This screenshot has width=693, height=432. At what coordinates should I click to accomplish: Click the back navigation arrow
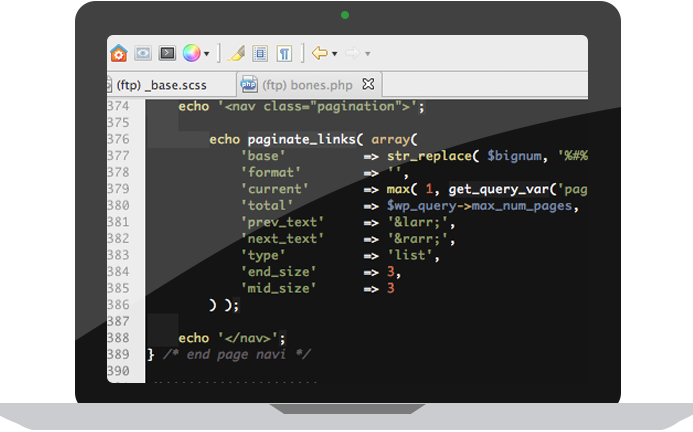320,54
